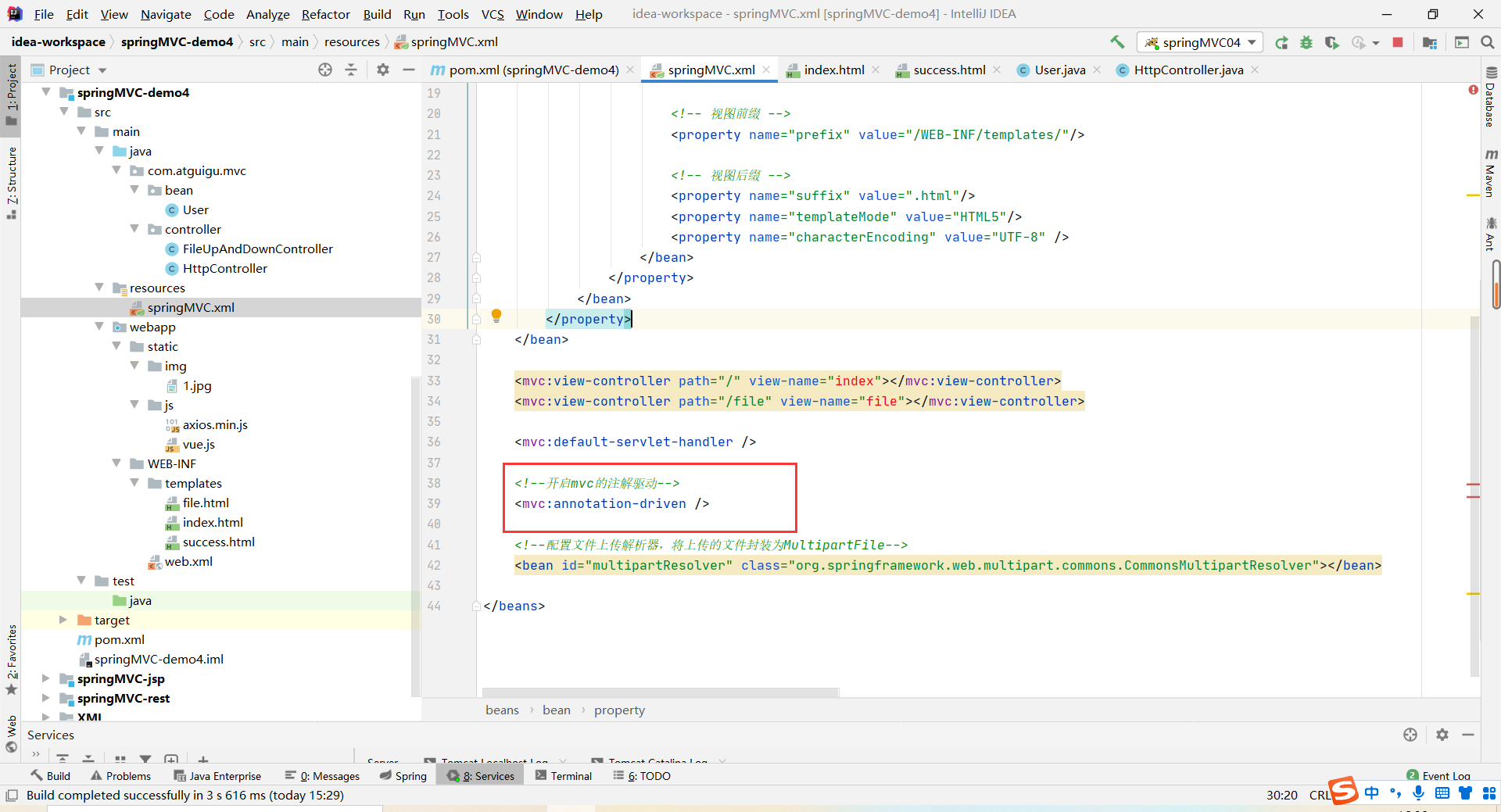1501x812 pixels.
Task: Expand the target folder
Action: tap(63, 620)
